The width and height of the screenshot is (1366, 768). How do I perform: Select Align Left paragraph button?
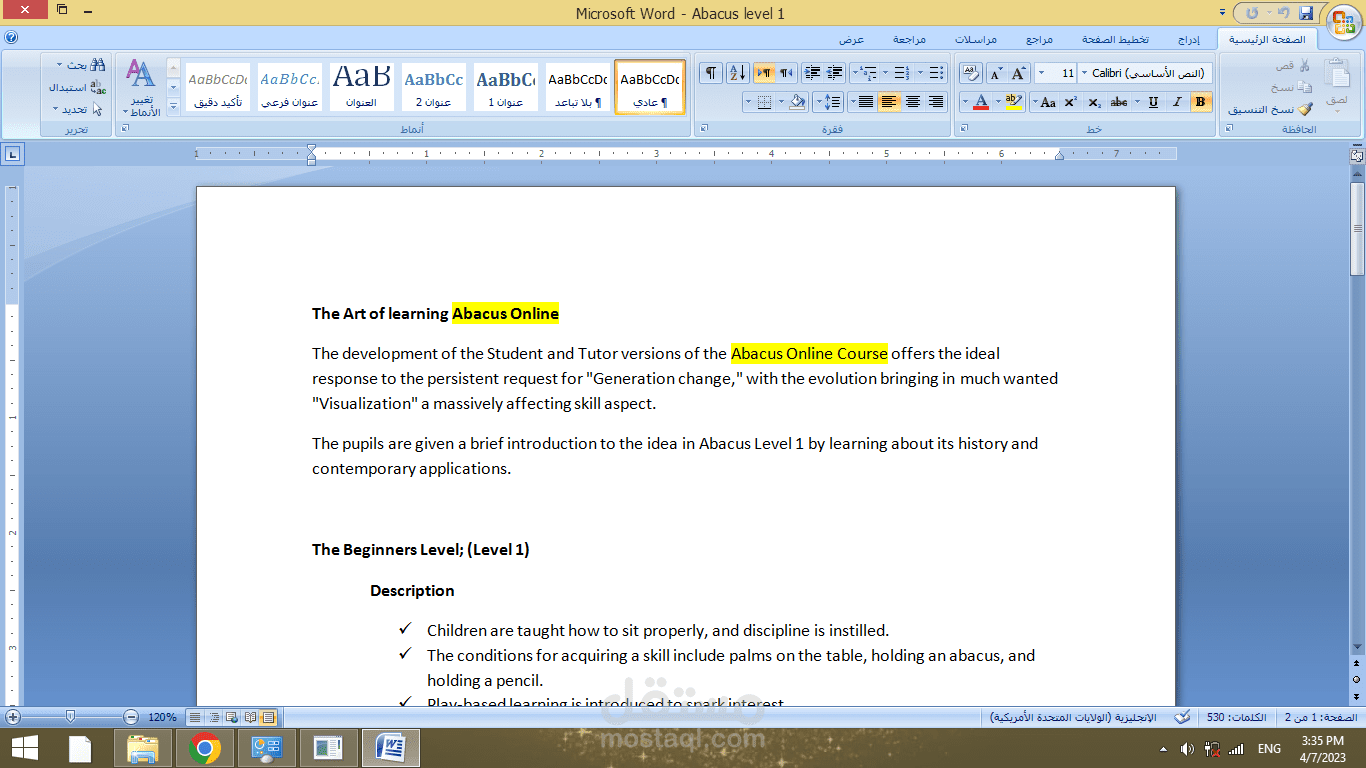tap(889, 102)
